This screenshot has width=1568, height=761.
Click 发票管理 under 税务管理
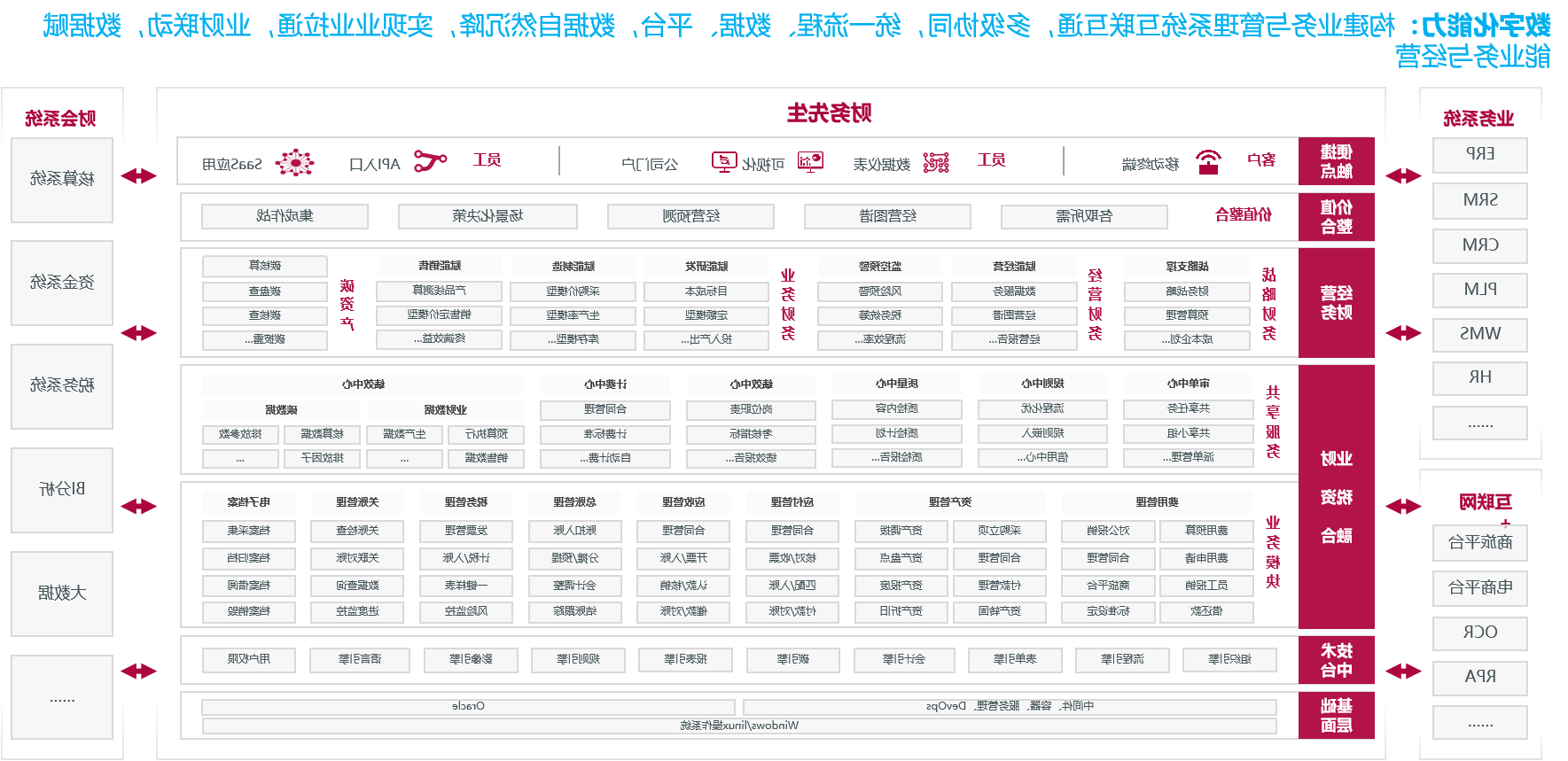pos(466,531)
